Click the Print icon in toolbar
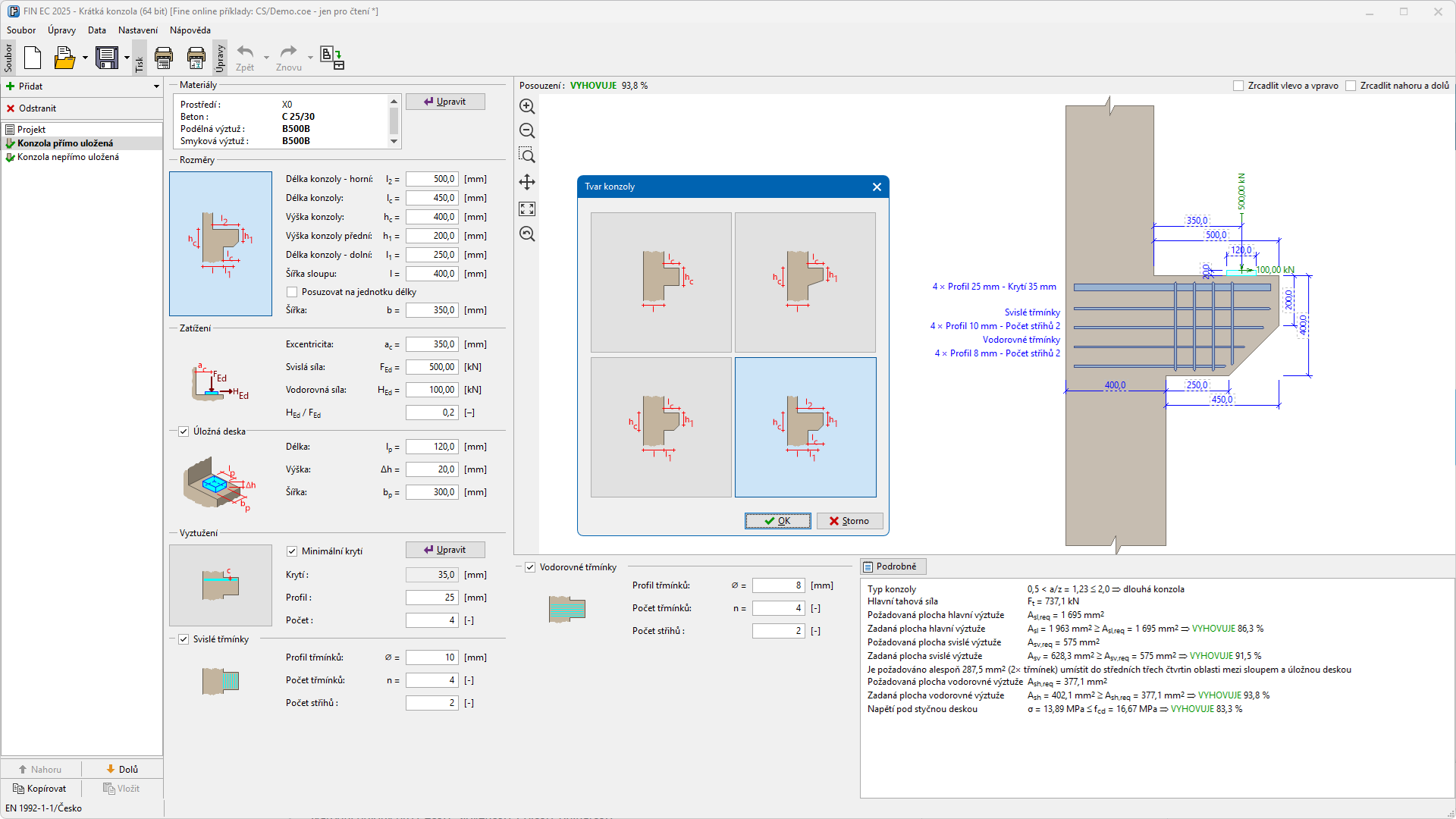 pos(163,58)
